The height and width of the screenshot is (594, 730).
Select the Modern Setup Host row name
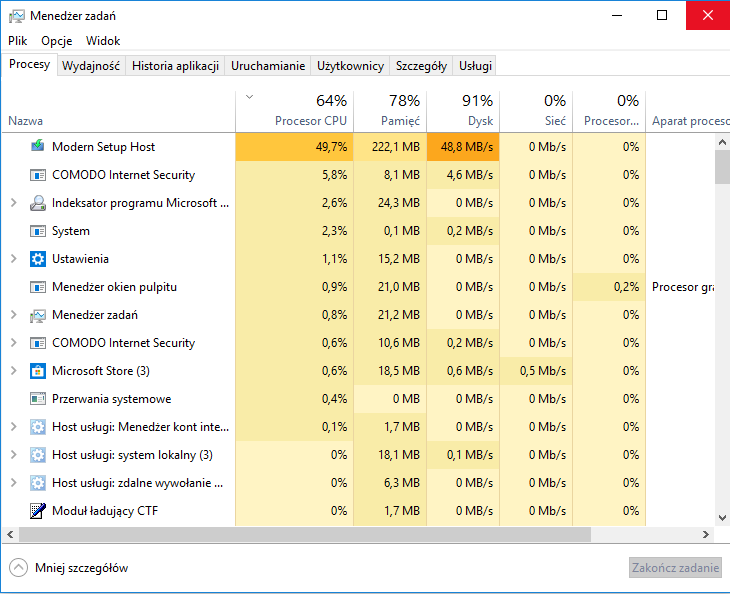click(x=103, y=147)
